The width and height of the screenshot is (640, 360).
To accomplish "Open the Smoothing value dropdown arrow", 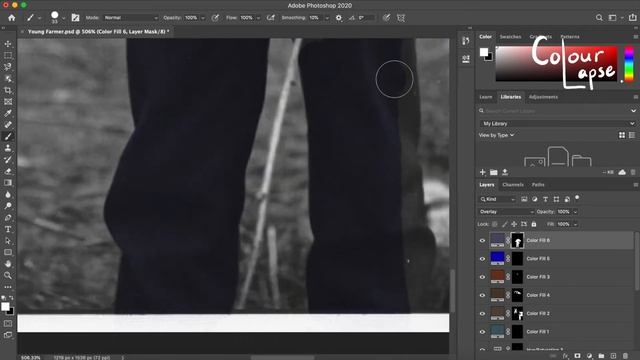I will point(327,18).
